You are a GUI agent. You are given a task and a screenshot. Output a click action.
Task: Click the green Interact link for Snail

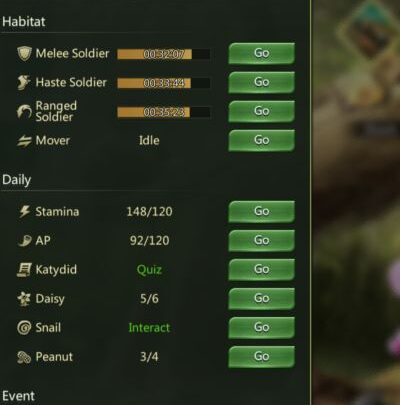coord(149,328)
